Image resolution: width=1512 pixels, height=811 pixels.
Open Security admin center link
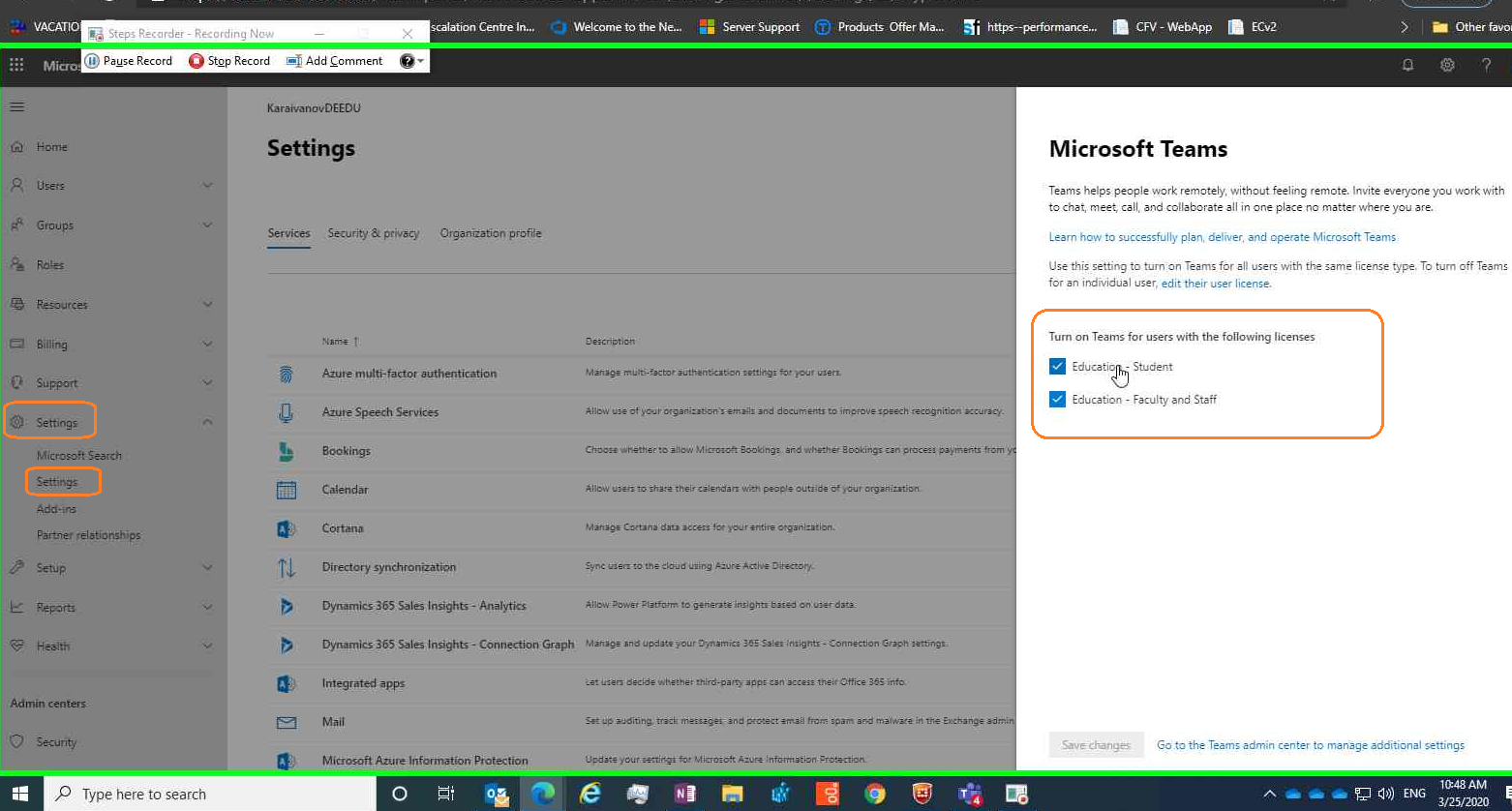[56, 742]
